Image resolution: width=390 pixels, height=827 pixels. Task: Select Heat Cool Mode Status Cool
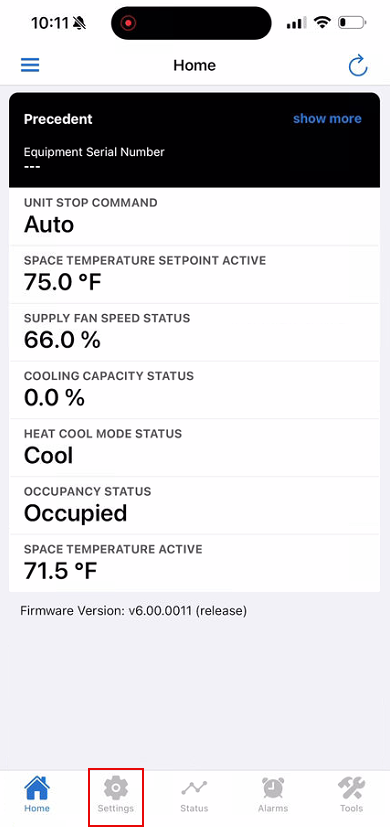click(x=194, y=448)
